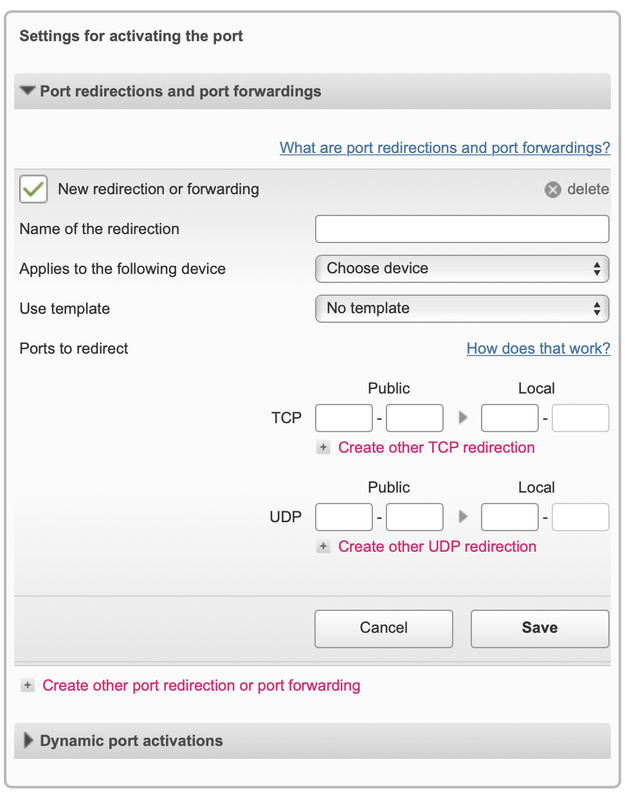
Task: Open the How does that work link
Action: (538, 349)
